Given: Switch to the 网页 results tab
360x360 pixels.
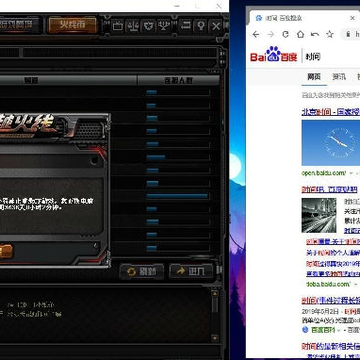Looking at the screenshot, I should pyautogui.click(x=314, y=77).
